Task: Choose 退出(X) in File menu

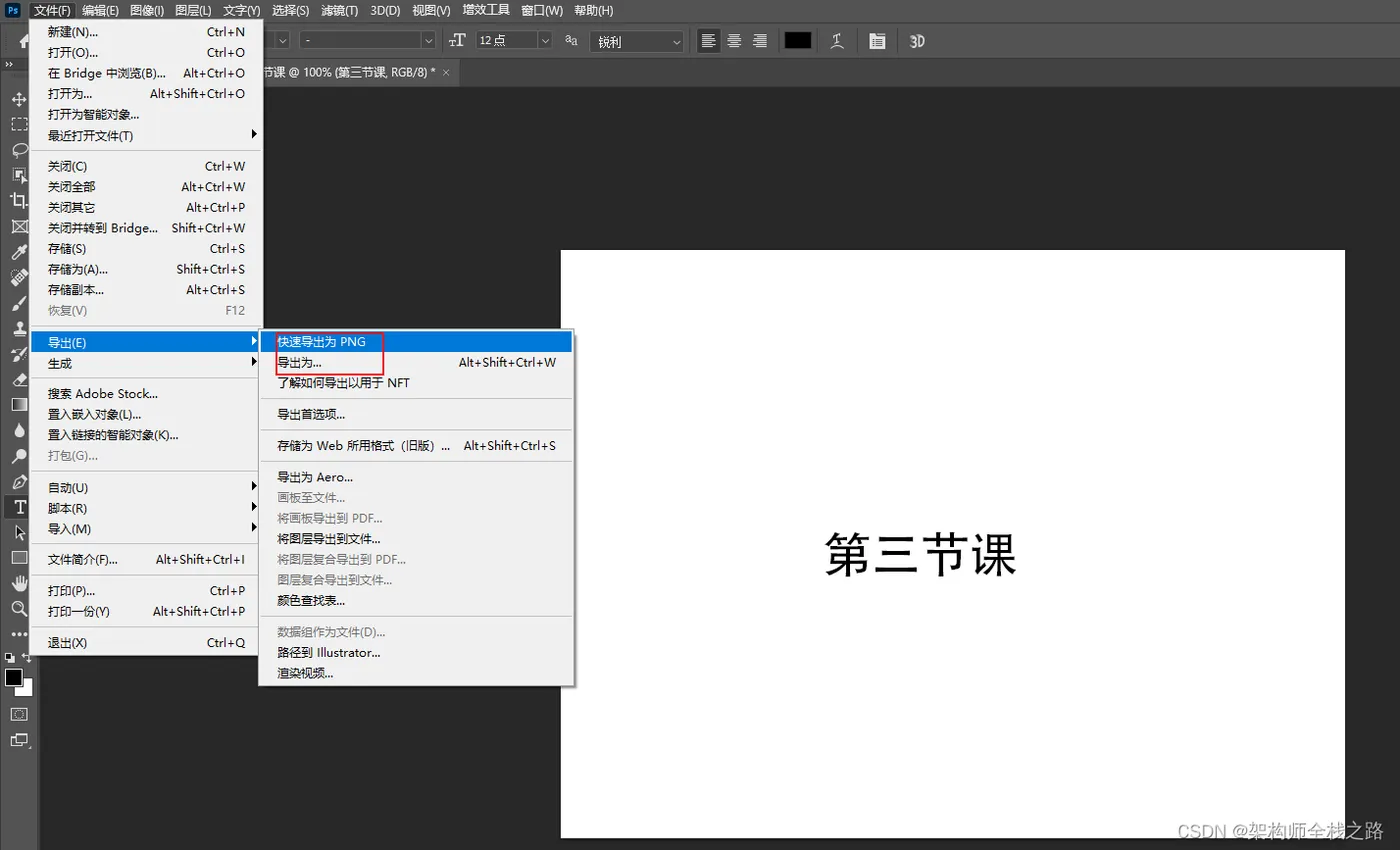Action: [x=146, y=643]
